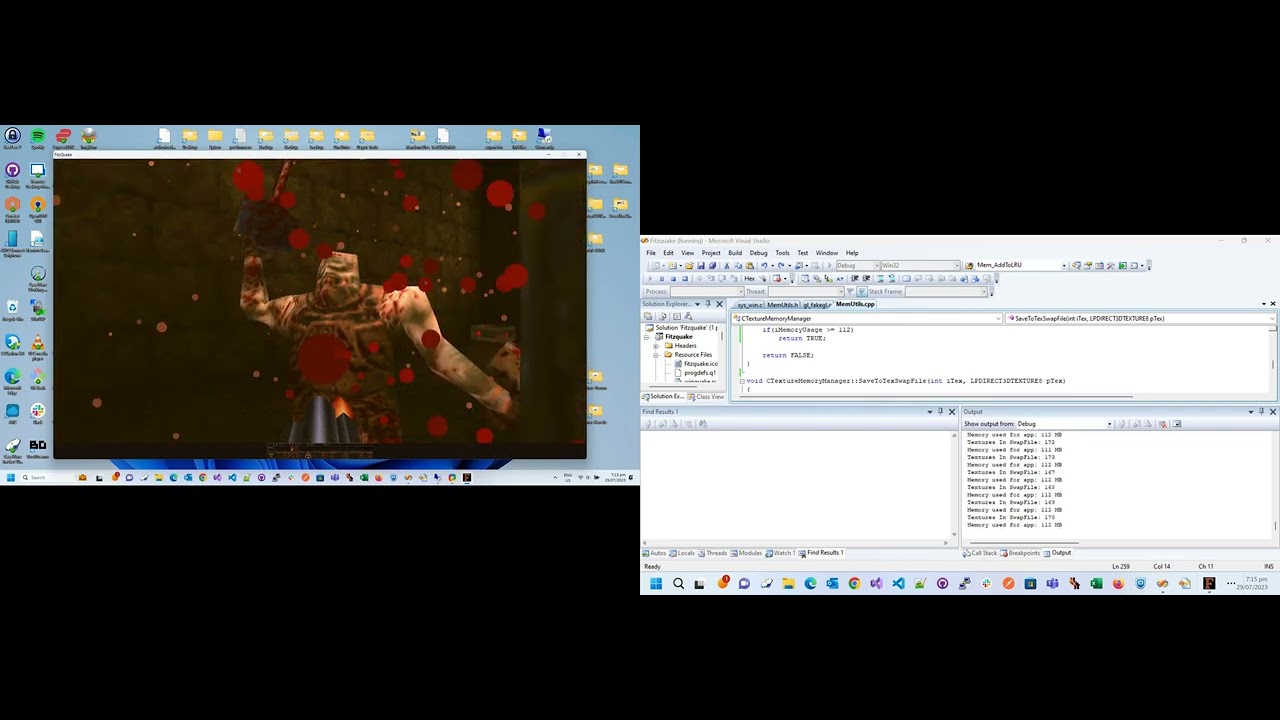
Task: Click the Undo arrow icon in toolbar
Action: pos(764,265)
